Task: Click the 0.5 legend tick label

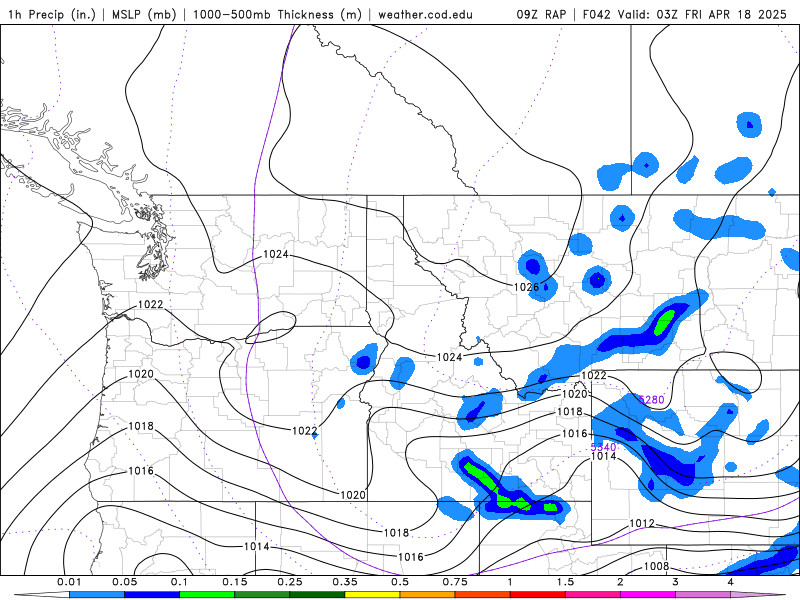Action: [400, 582]
